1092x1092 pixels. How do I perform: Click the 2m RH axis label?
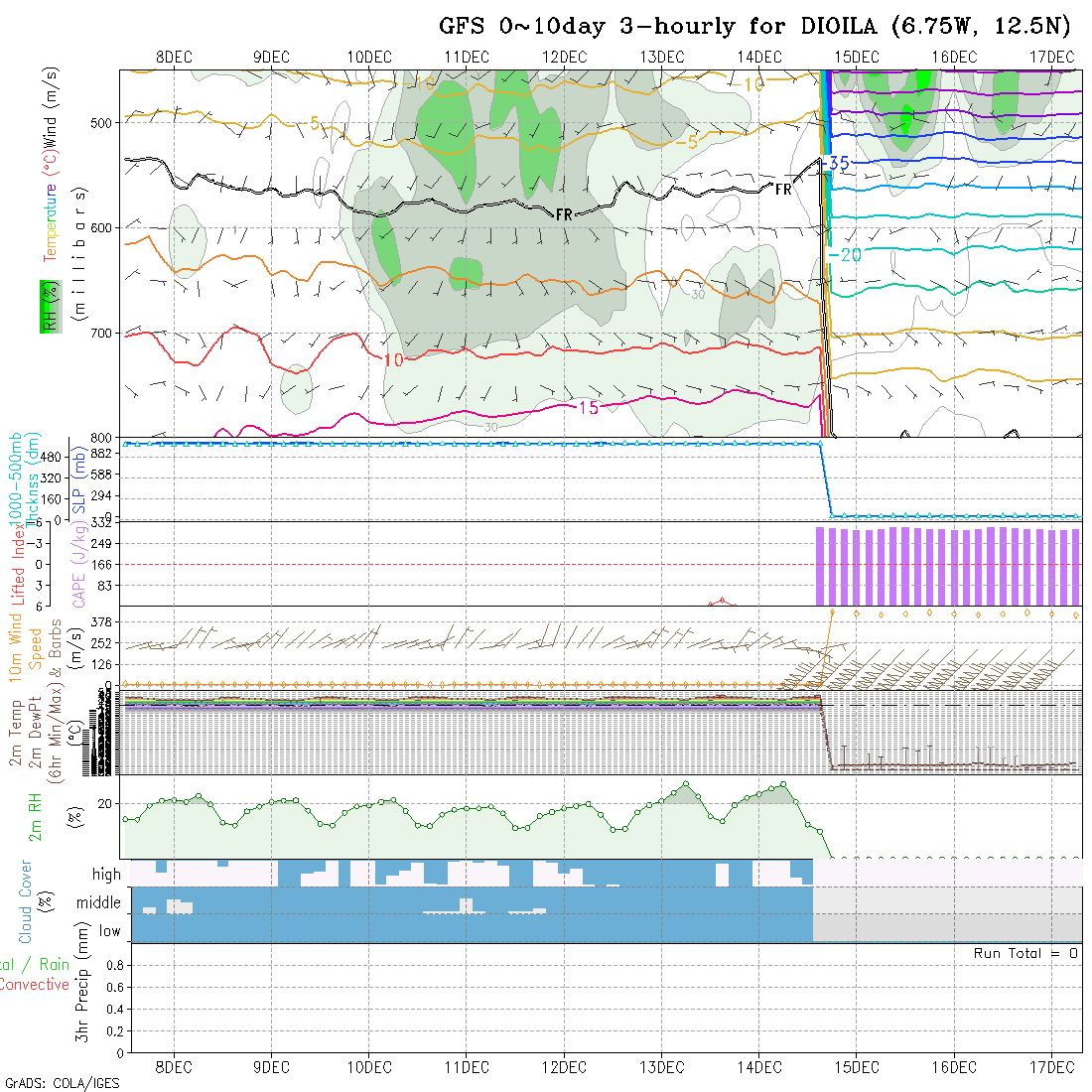pyautogui.click(x=36, y=816)
